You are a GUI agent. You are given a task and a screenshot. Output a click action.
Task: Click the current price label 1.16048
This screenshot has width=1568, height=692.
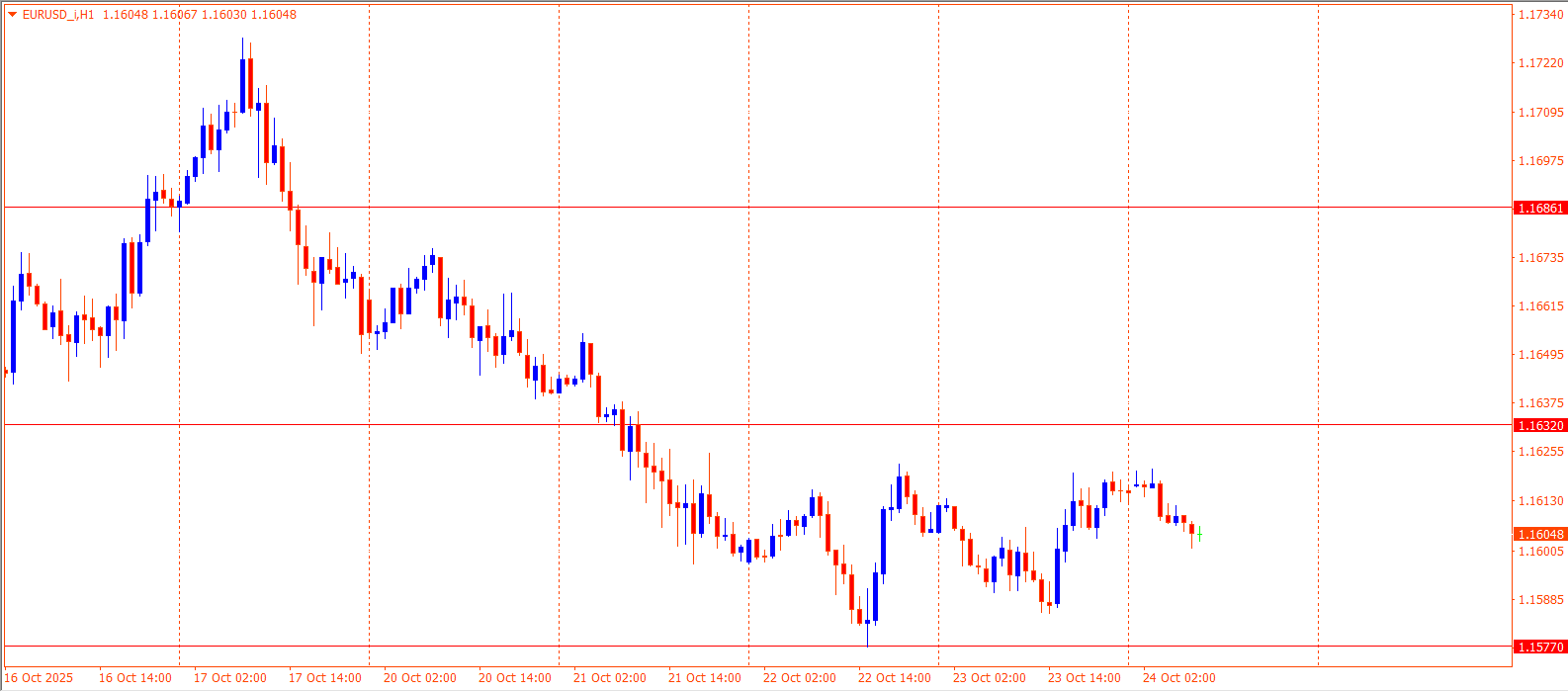click(x=1540, y=534)
